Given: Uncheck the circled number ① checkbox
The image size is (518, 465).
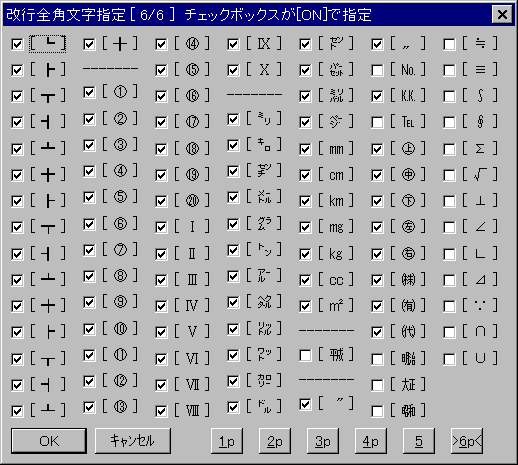Looking at the screenshot, I should point(89,92).
